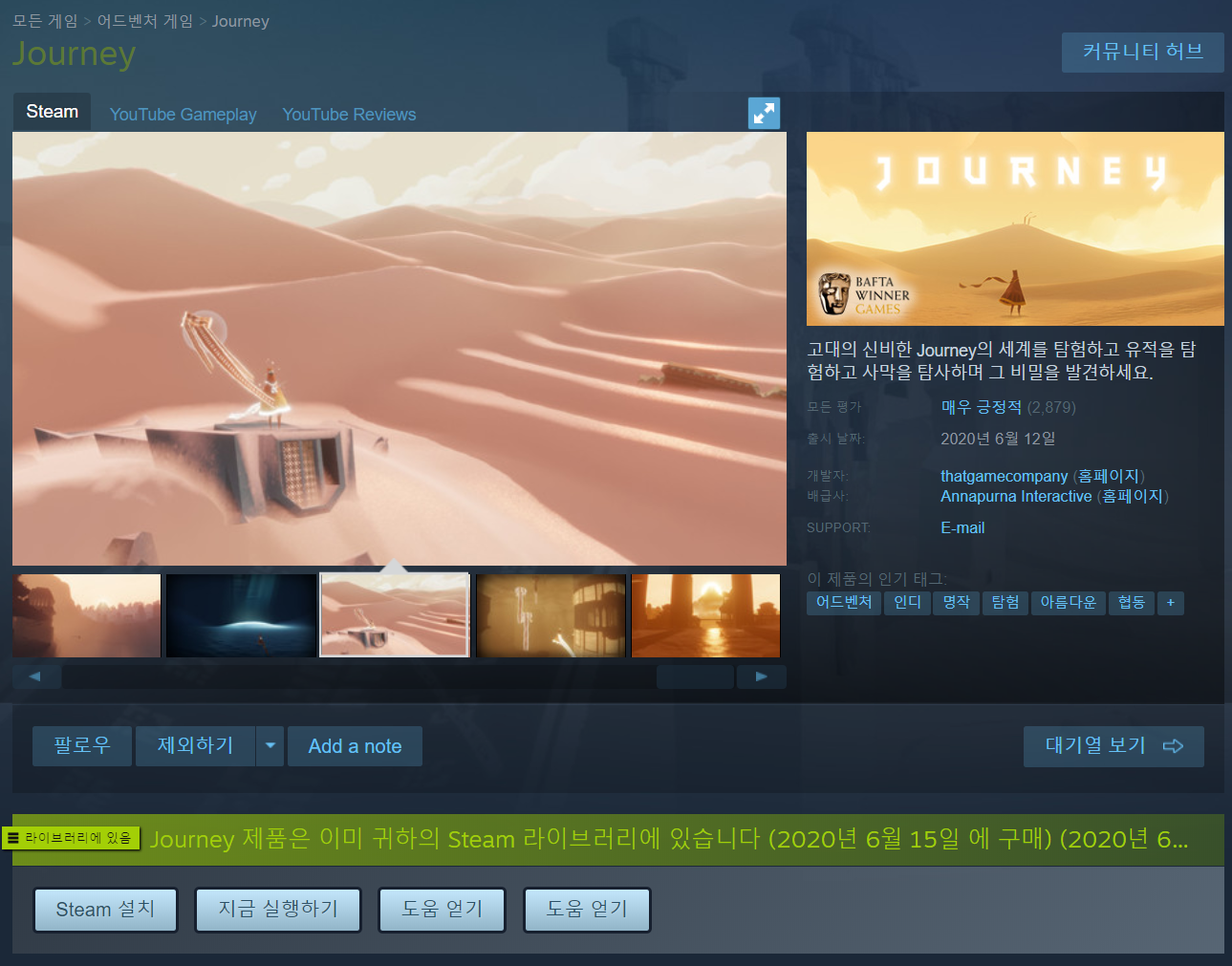The image size is (1232, 966).
Task: Click the main desert screenshot image
Action: (x=400, y=349)
